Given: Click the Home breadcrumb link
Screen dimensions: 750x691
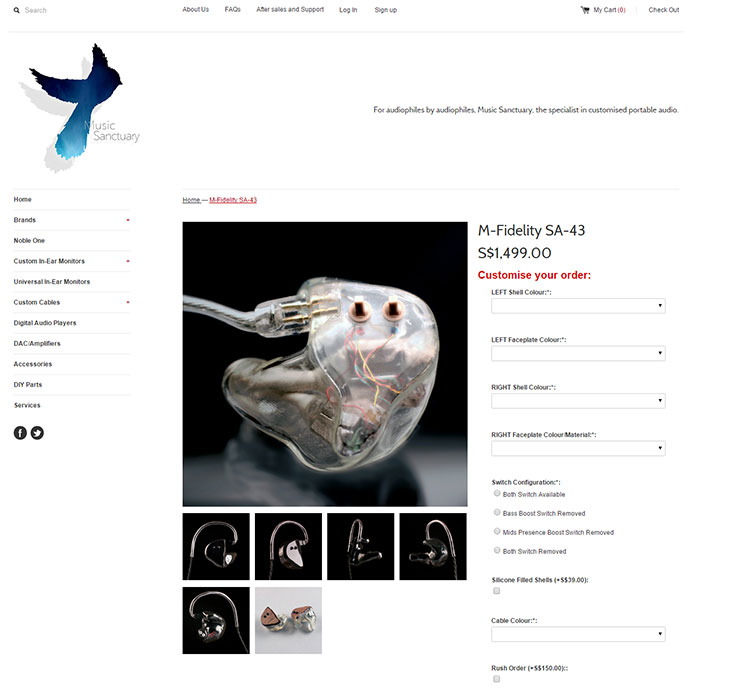Looking at the screenshot, I should [191, 200].
